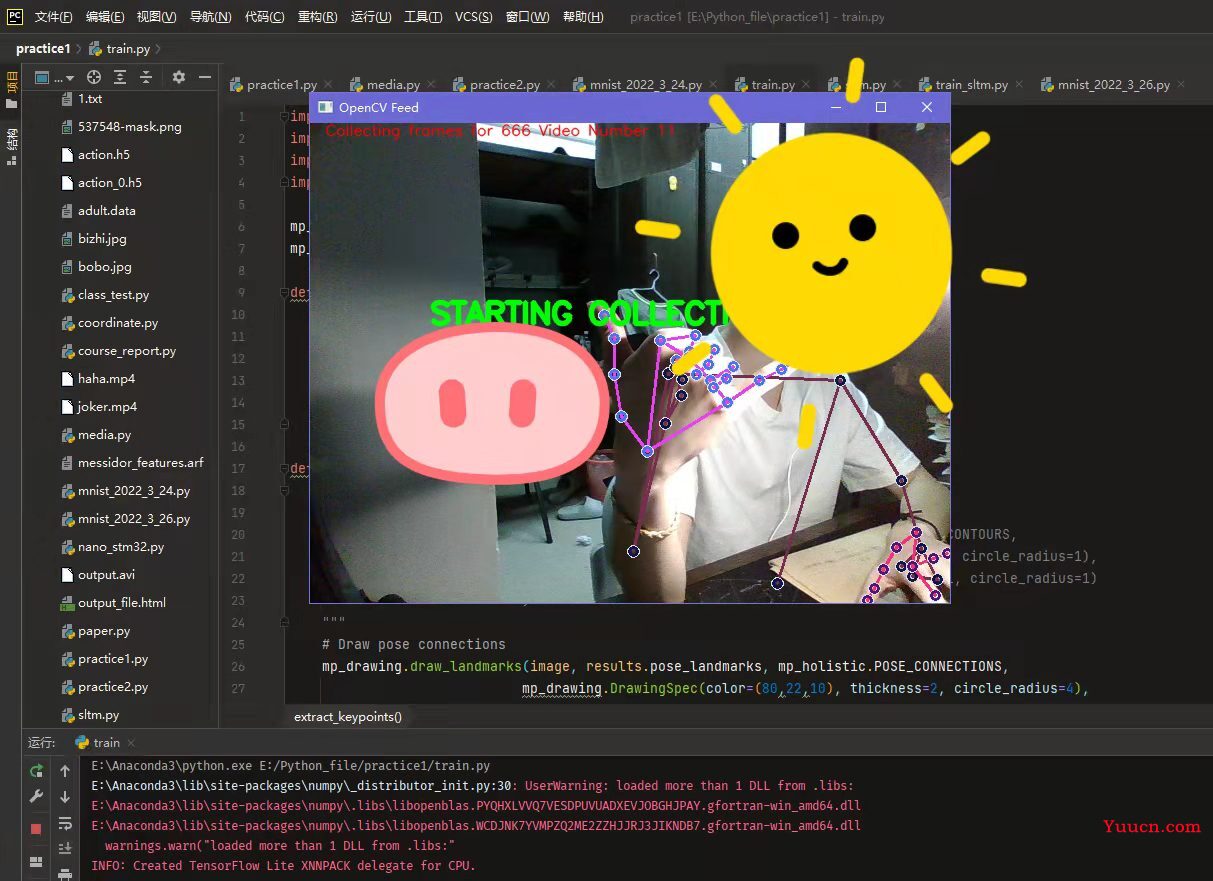Open the 代码(C) menu
Image resolution: width=1213 pixels, height=881 pixels.
(264, 17)
